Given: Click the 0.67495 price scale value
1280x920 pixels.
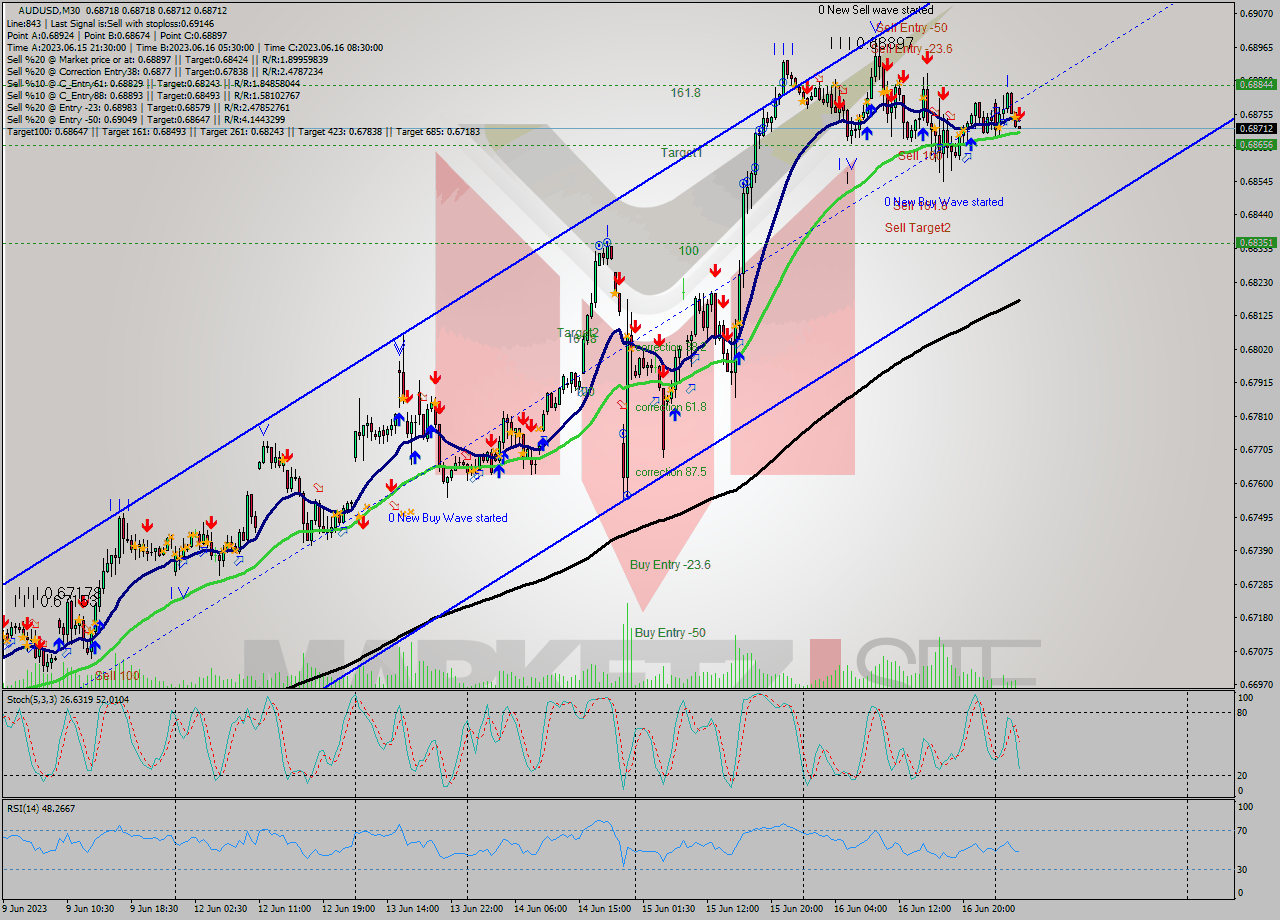Looking at the screenshot, I should pyautogui.click(x=1256, y=517).
